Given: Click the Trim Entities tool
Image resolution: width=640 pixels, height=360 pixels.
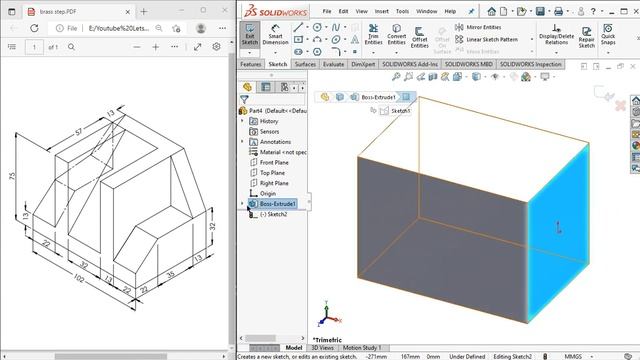Looking at the screenshot, I should 373,34.
